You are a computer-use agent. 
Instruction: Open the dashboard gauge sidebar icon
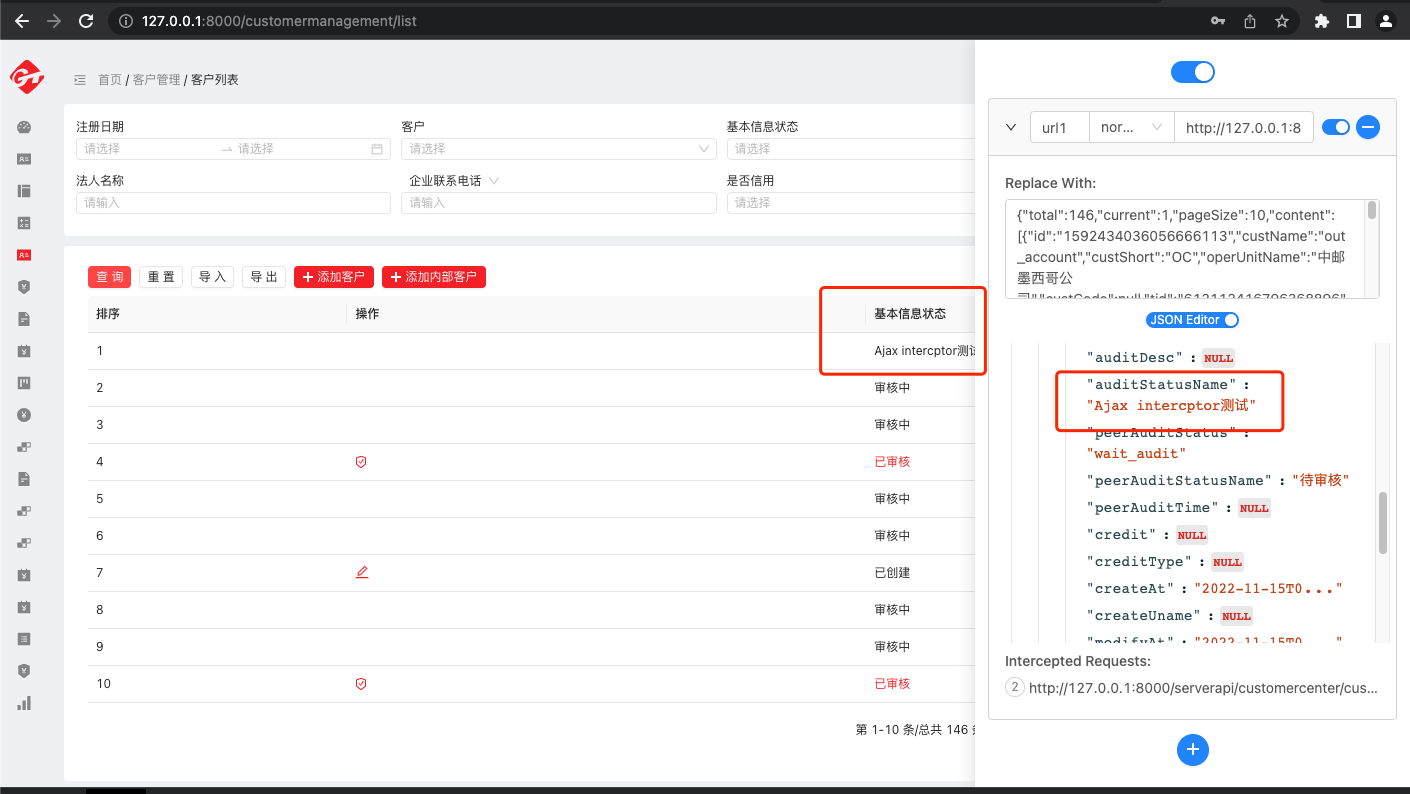24,127
